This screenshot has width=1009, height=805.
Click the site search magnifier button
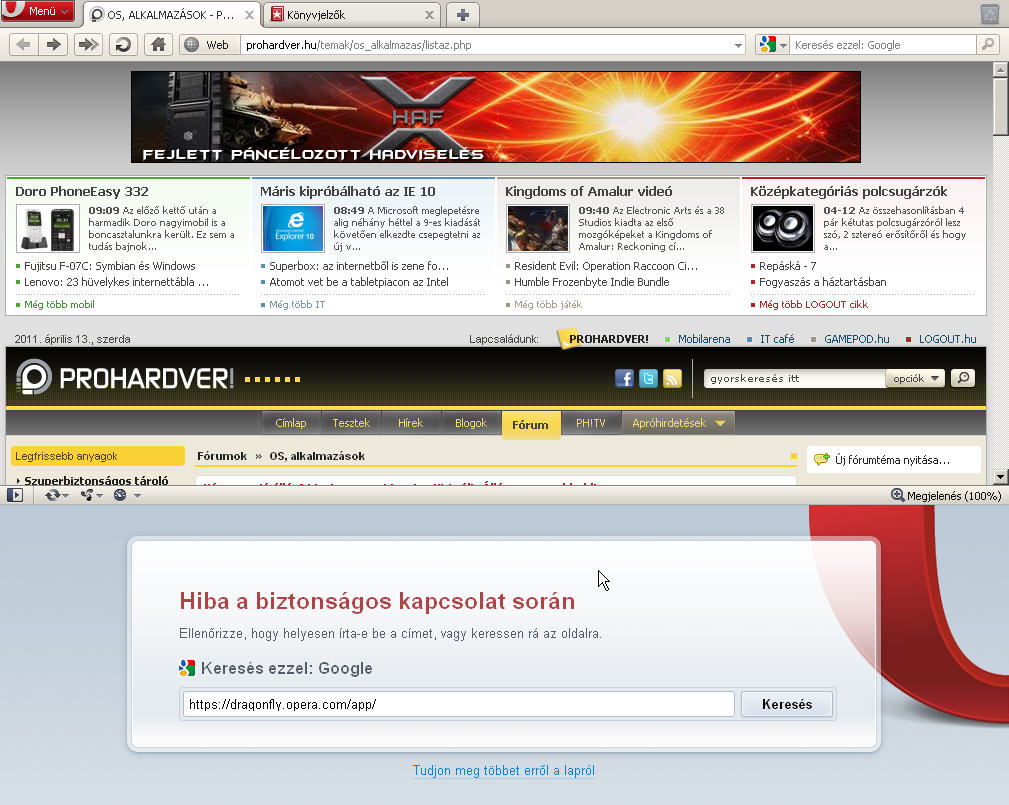coord(963,378)
